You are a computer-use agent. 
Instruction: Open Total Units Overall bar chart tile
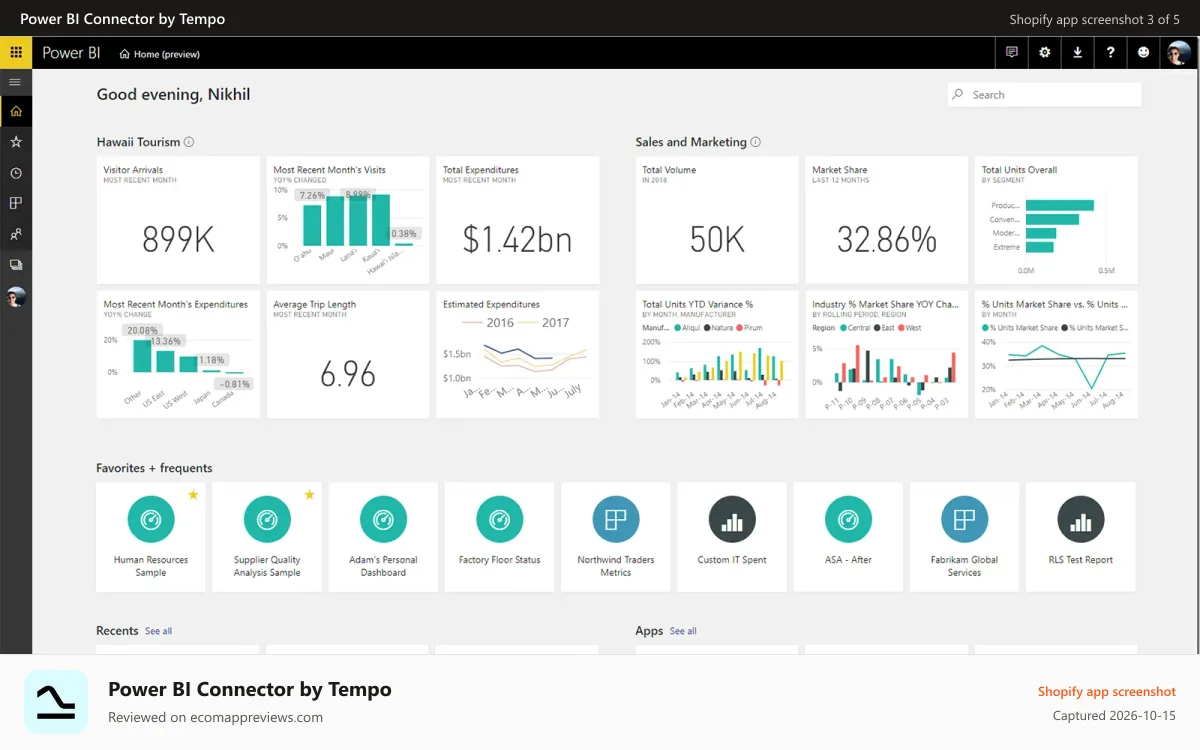(x=1056, y=220)
